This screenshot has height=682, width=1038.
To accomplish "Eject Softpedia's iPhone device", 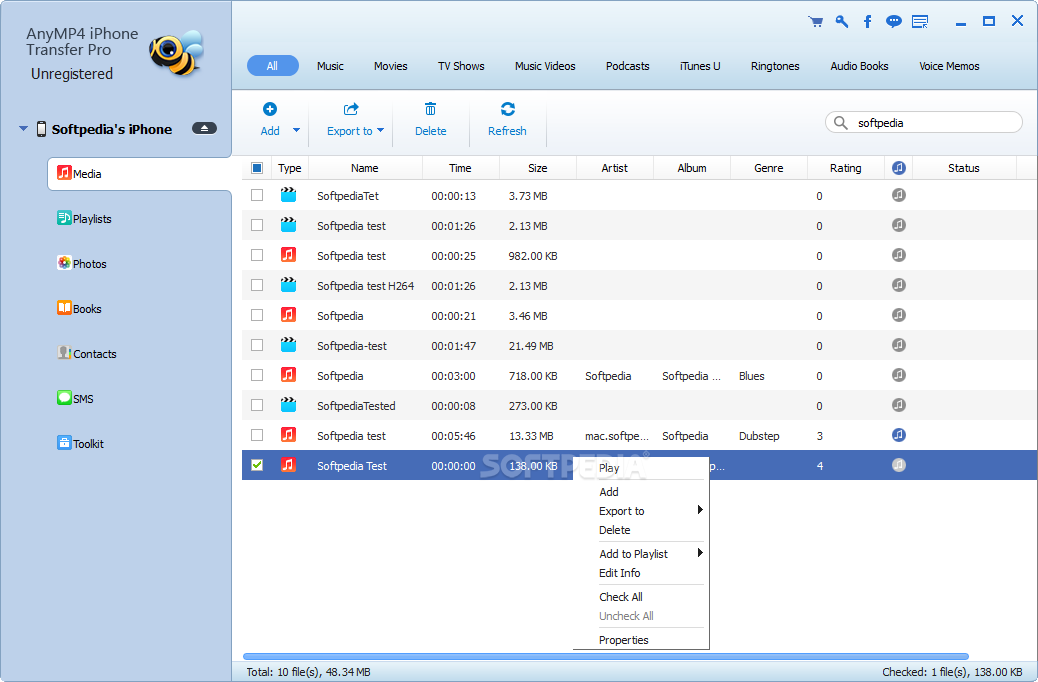I will pyautogui.click(x=204, y=128).
